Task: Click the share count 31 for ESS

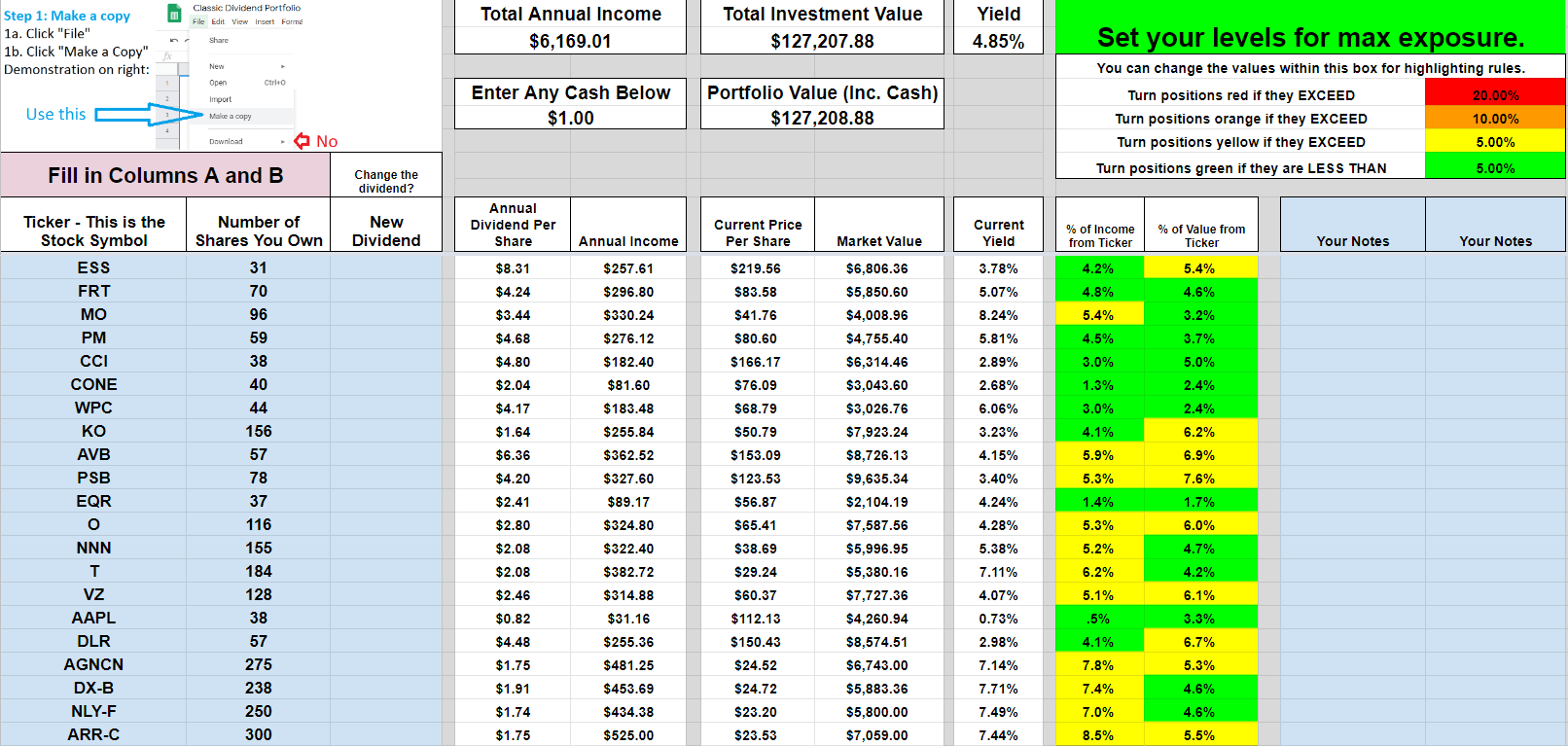Action: pyautogui.click(x=259, y=267)
